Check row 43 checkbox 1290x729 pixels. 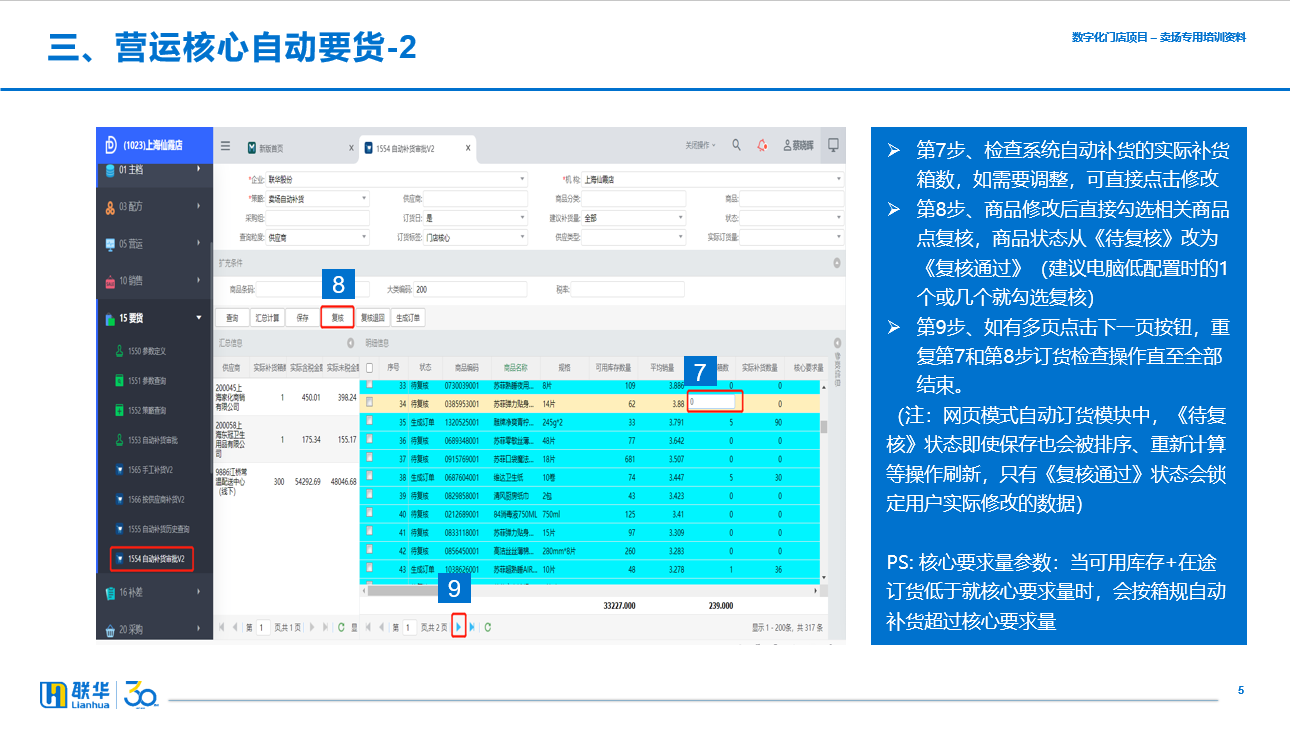coord(369,568)
